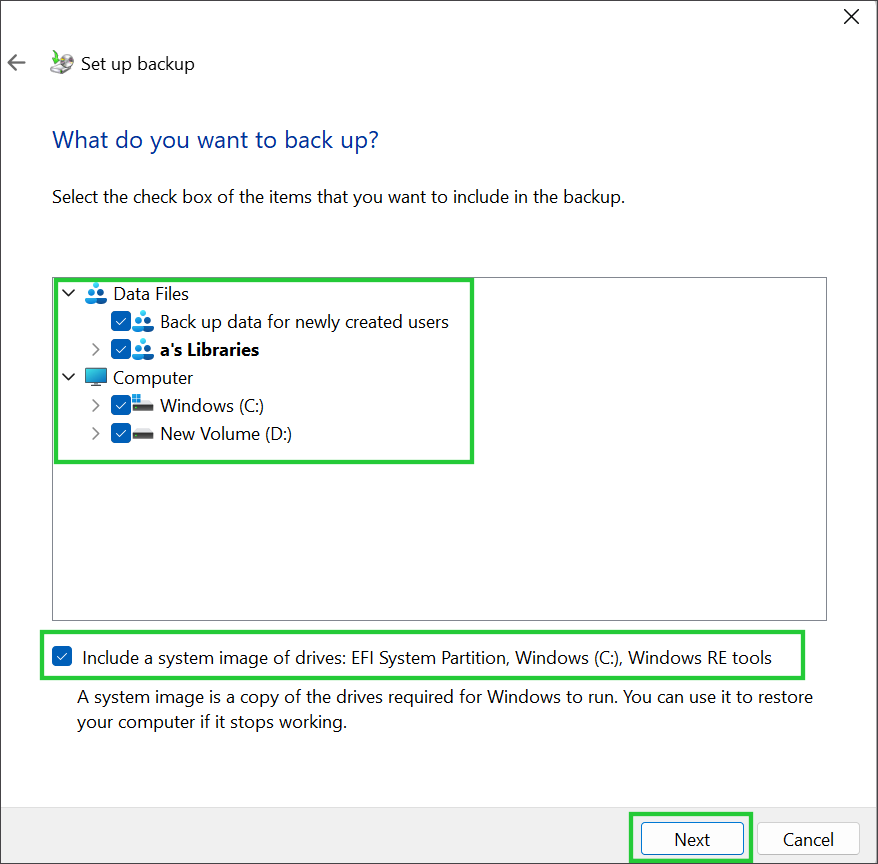Click the Include a system image of drives label
878x864 pixels.
tap(427, 657)
